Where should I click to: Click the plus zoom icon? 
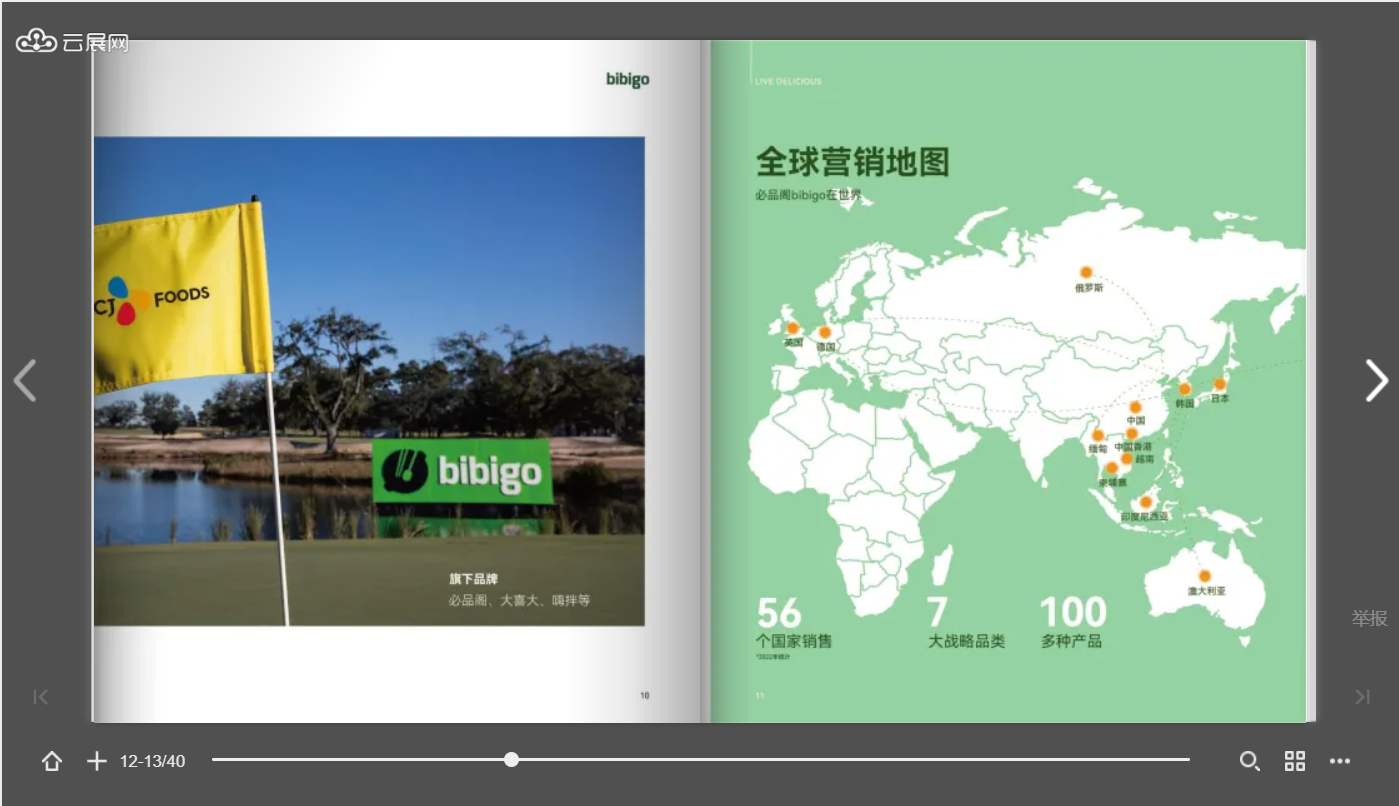tap(96, 761)
